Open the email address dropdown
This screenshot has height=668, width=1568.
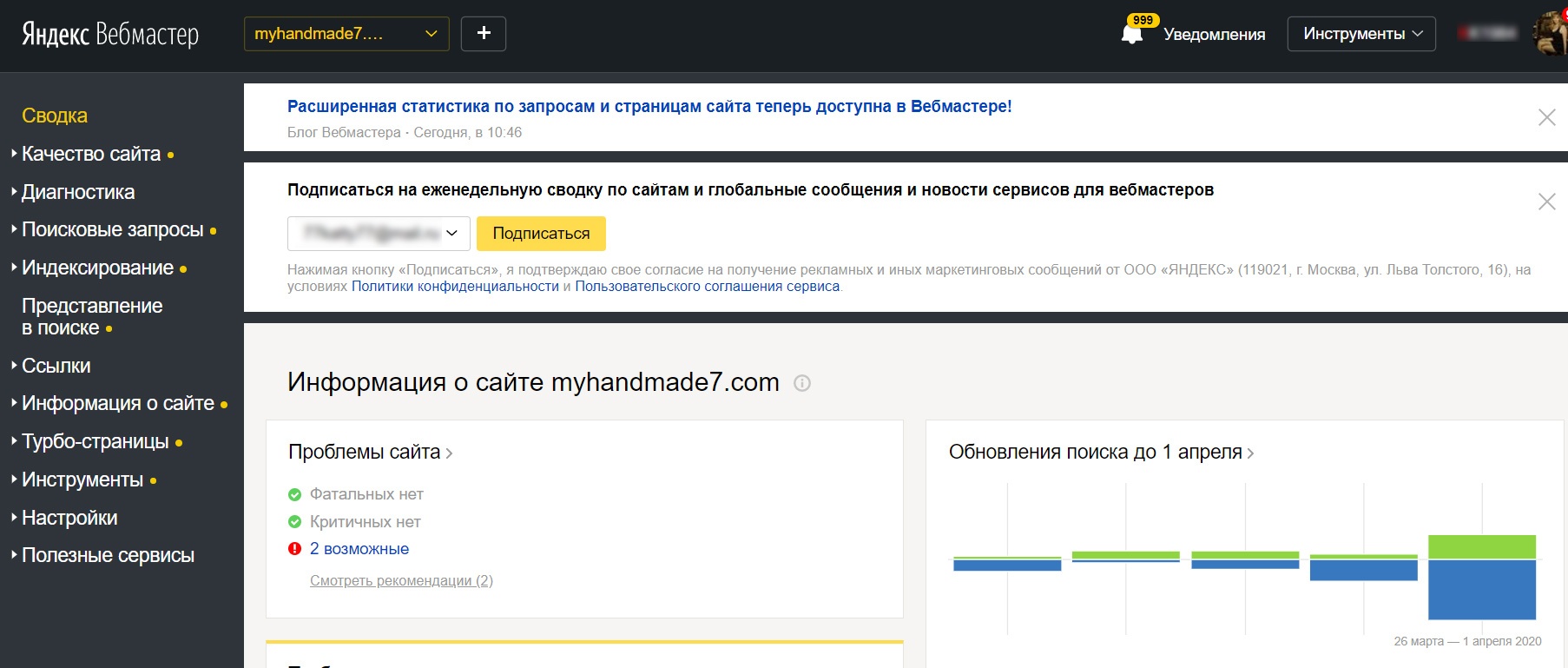(379, 234)
